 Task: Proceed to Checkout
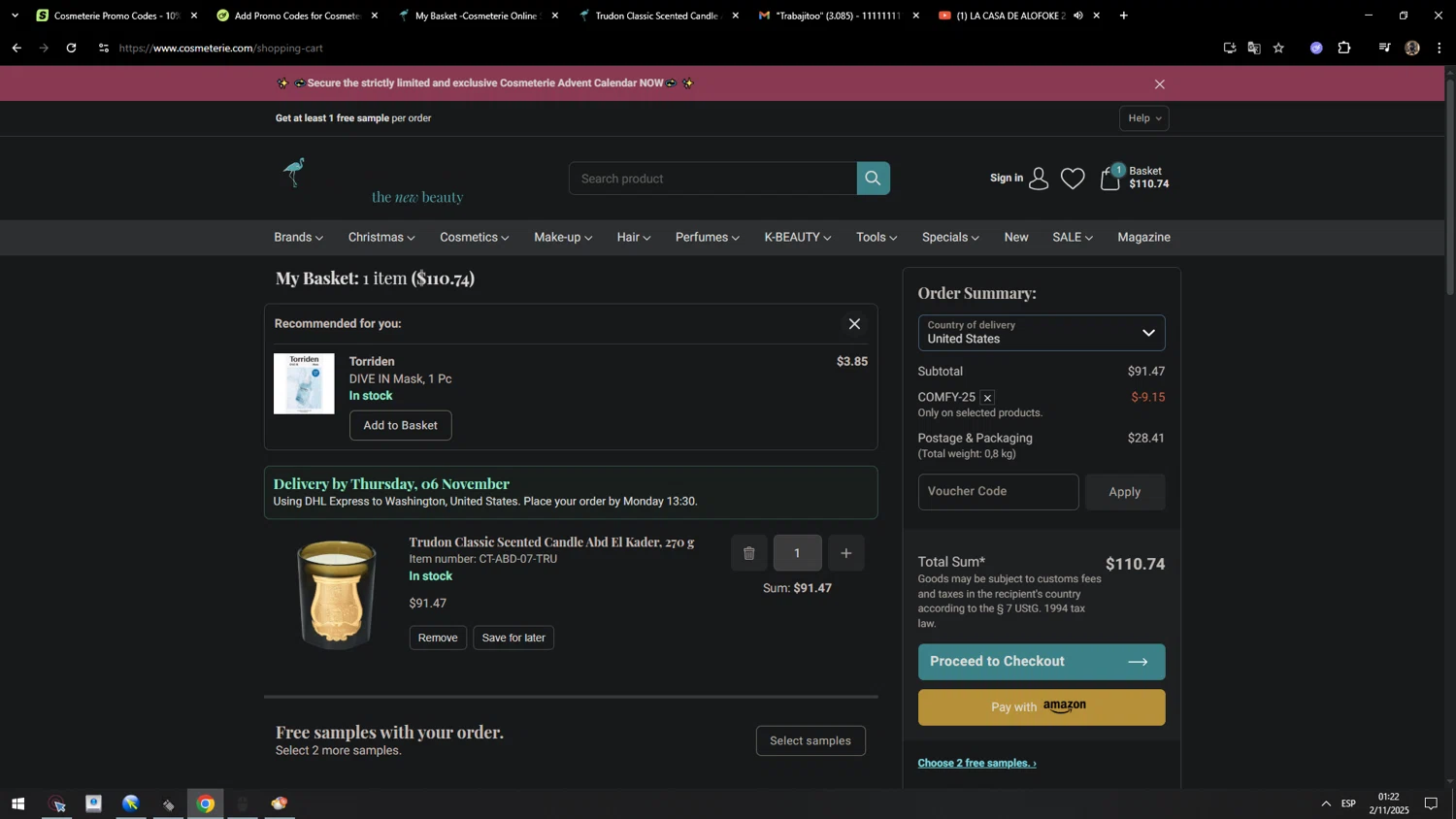coord(1042,662)
